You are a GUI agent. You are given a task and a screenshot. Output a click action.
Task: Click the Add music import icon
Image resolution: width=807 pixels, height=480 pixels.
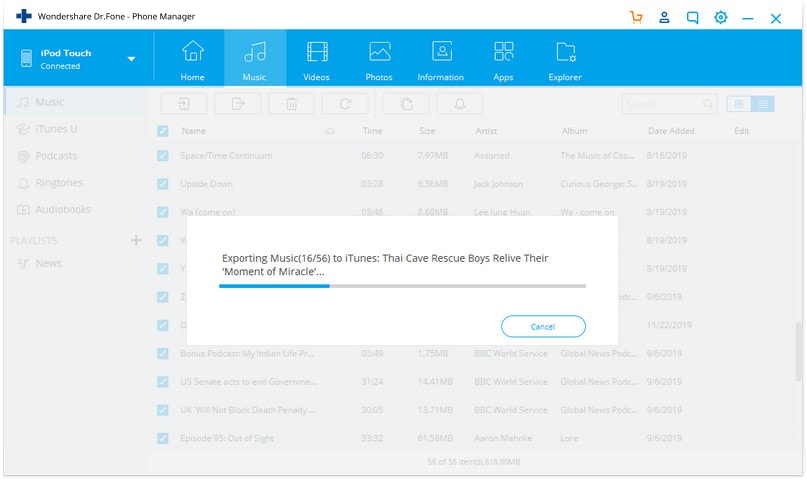[x=184, y=104]
